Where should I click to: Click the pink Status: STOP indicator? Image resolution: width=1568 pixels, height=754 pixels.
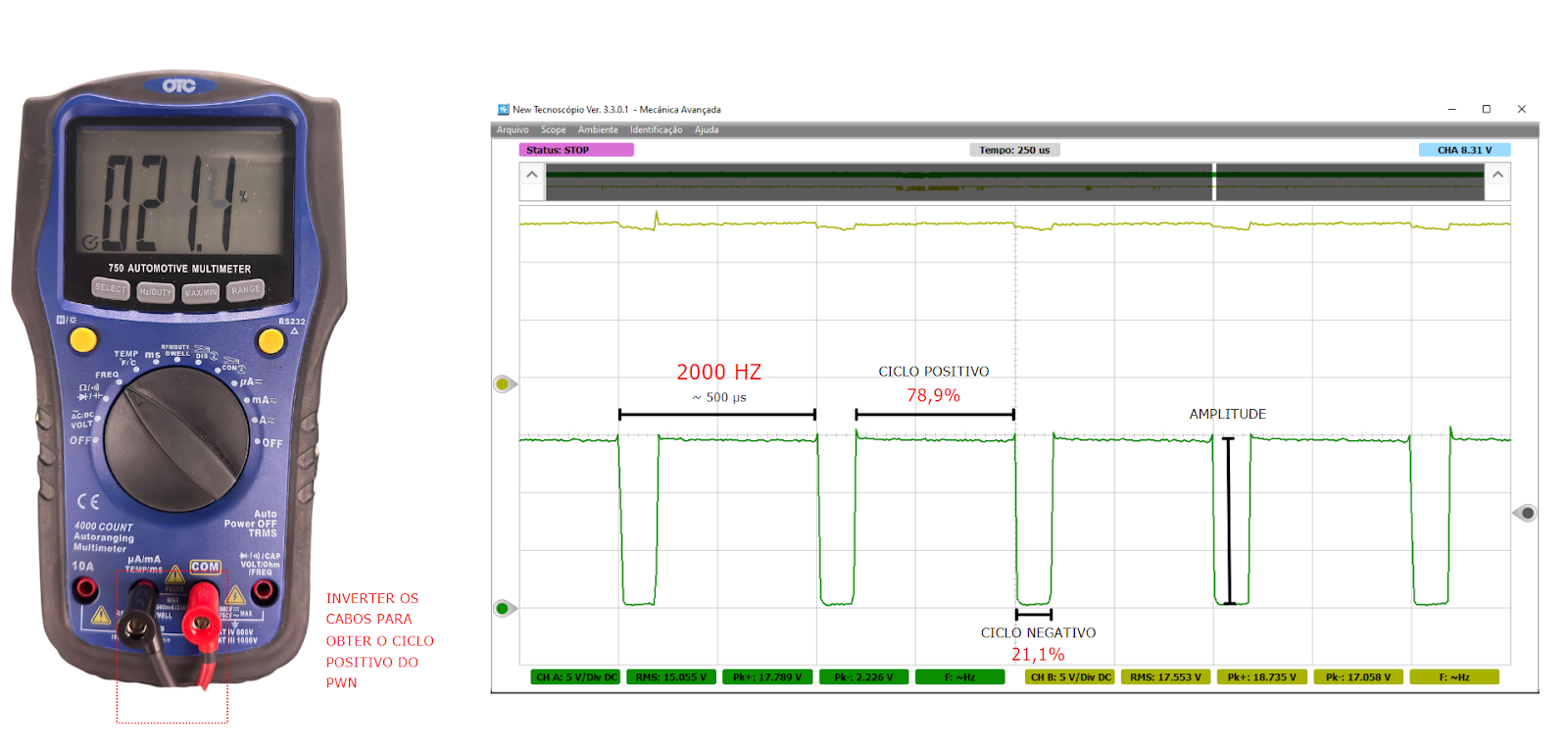pyautogui.click(x=576, y=150)
